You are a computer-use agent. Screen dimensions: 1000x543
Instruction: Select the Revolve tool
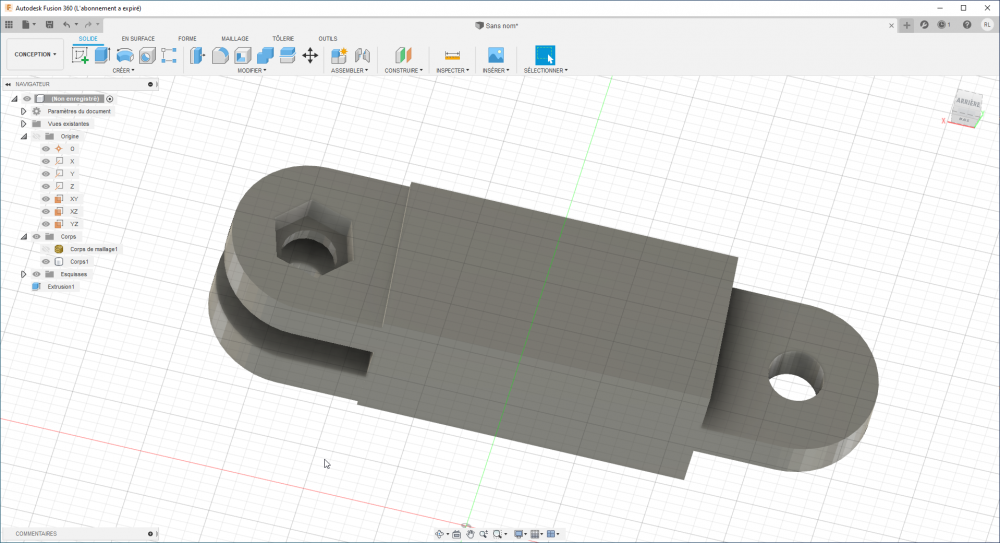coord(124,56)
